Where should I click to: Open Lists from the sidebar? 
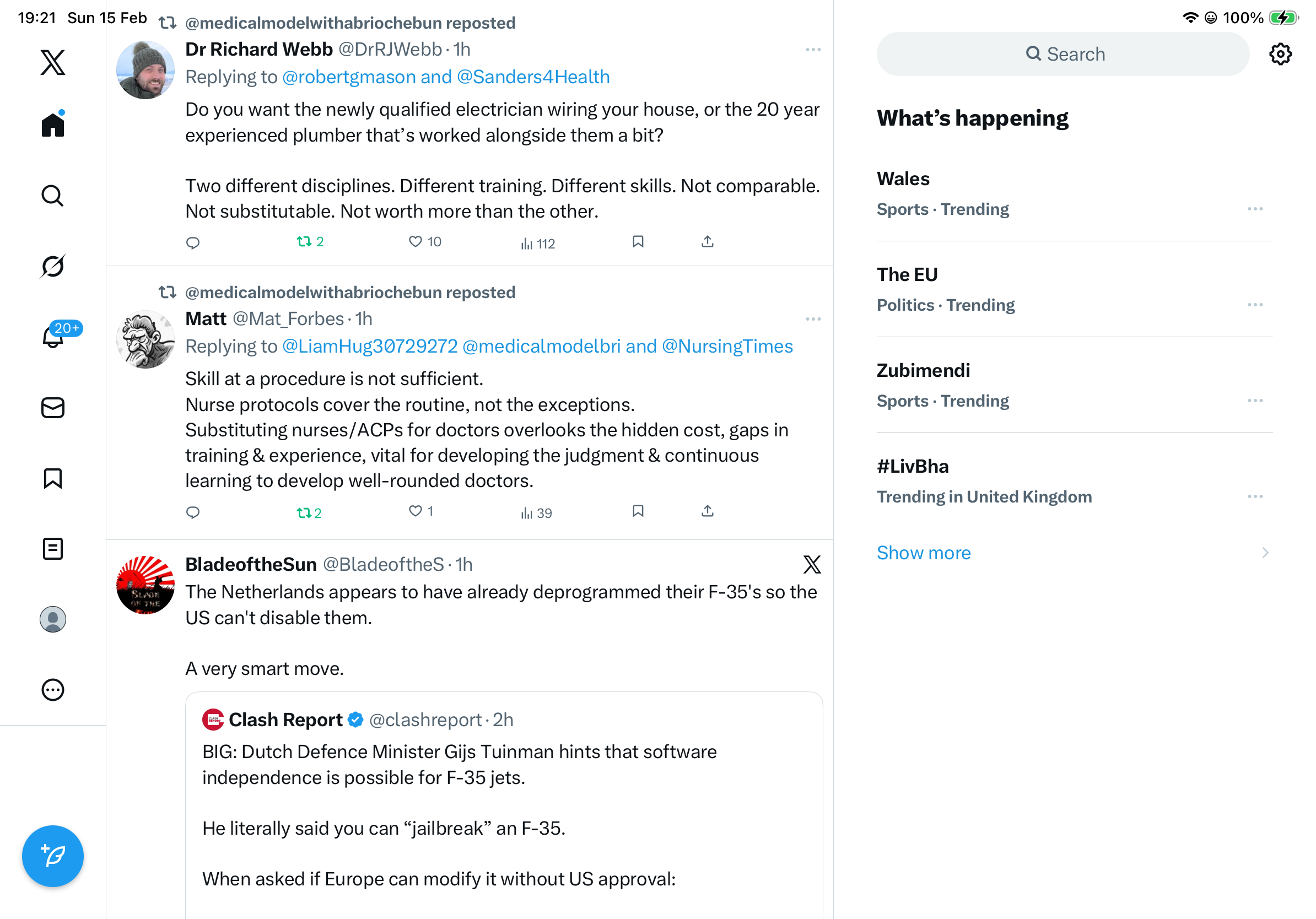pos(53,549)
